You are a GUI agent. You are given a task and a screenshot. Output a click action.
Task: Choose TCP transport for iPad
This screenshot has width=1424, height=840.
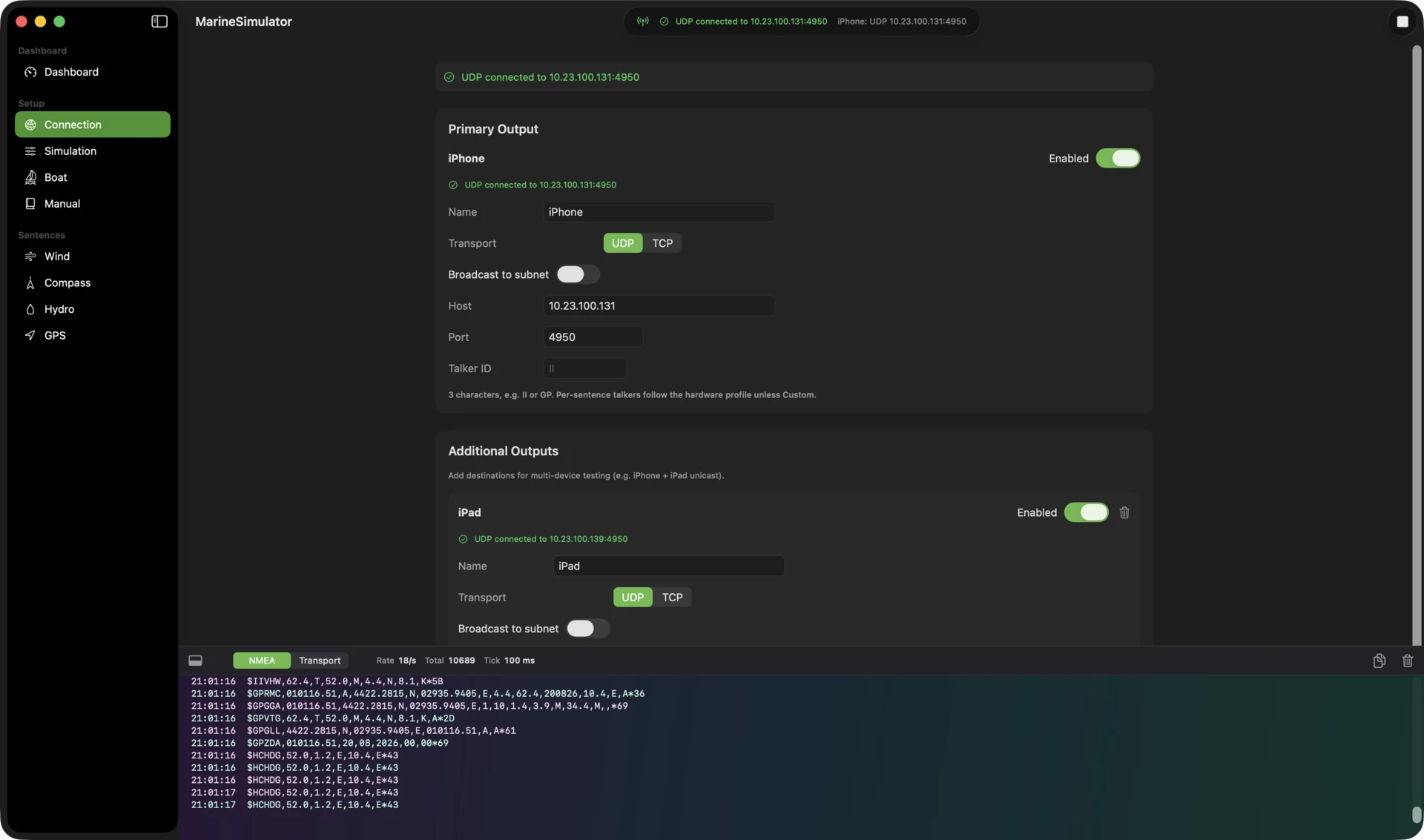[x=672, y=598]
